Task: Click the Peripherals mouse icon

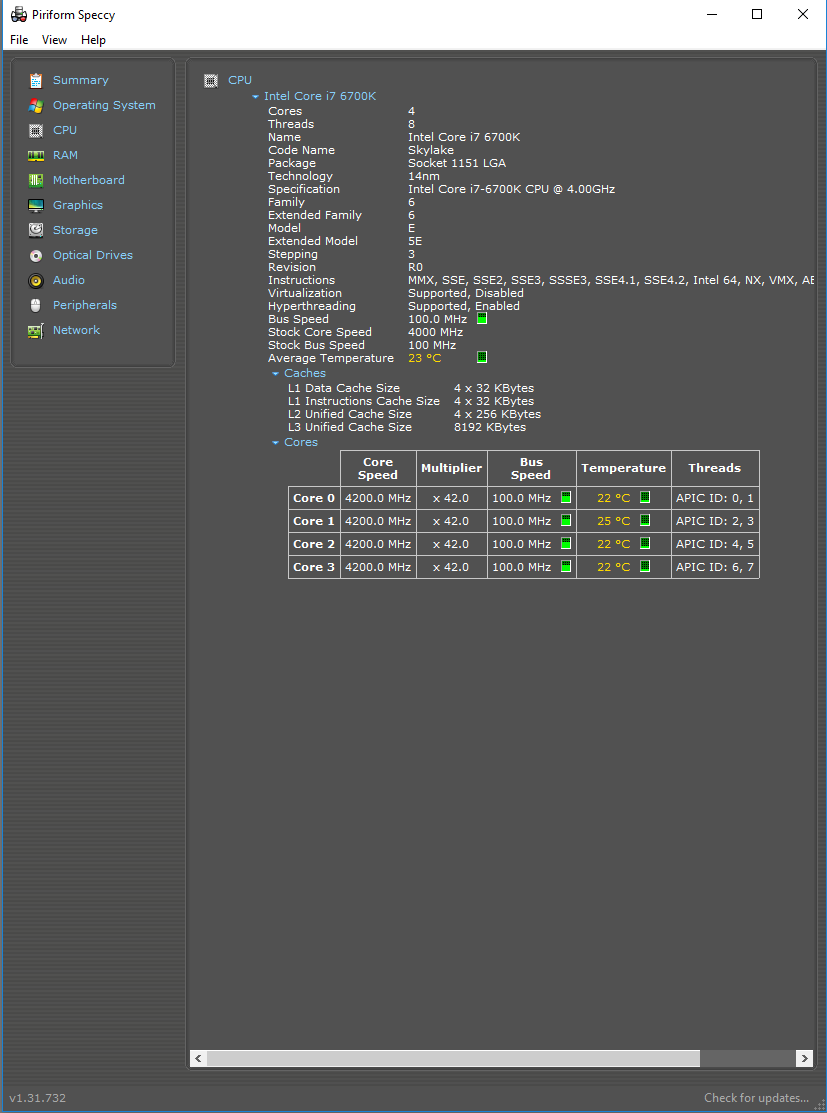Action: 36,305
